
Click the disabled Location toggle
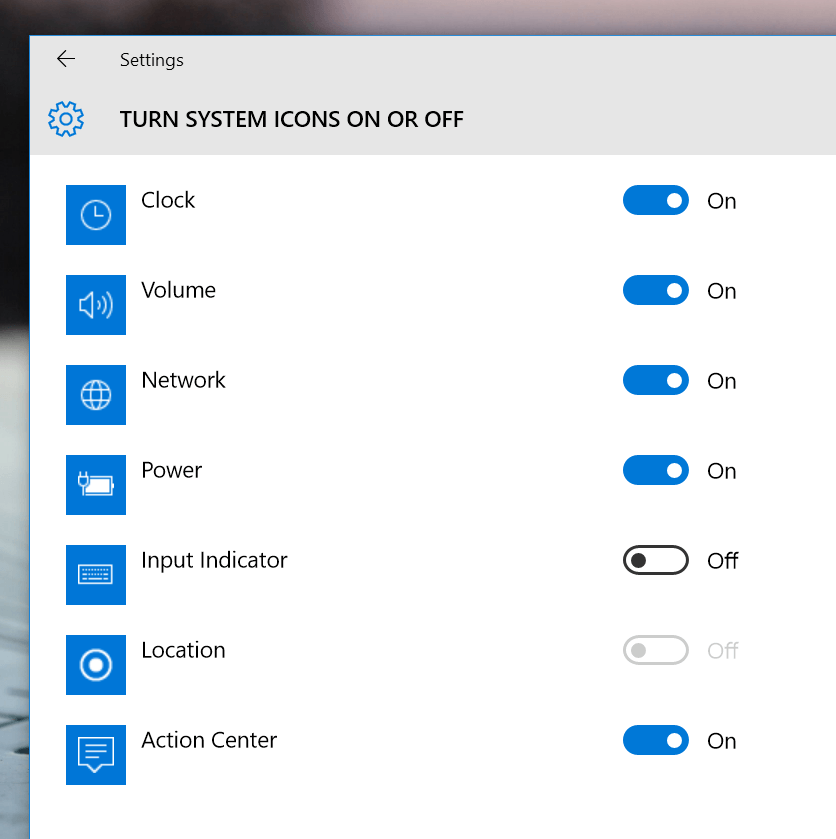(x=656, y=650)
